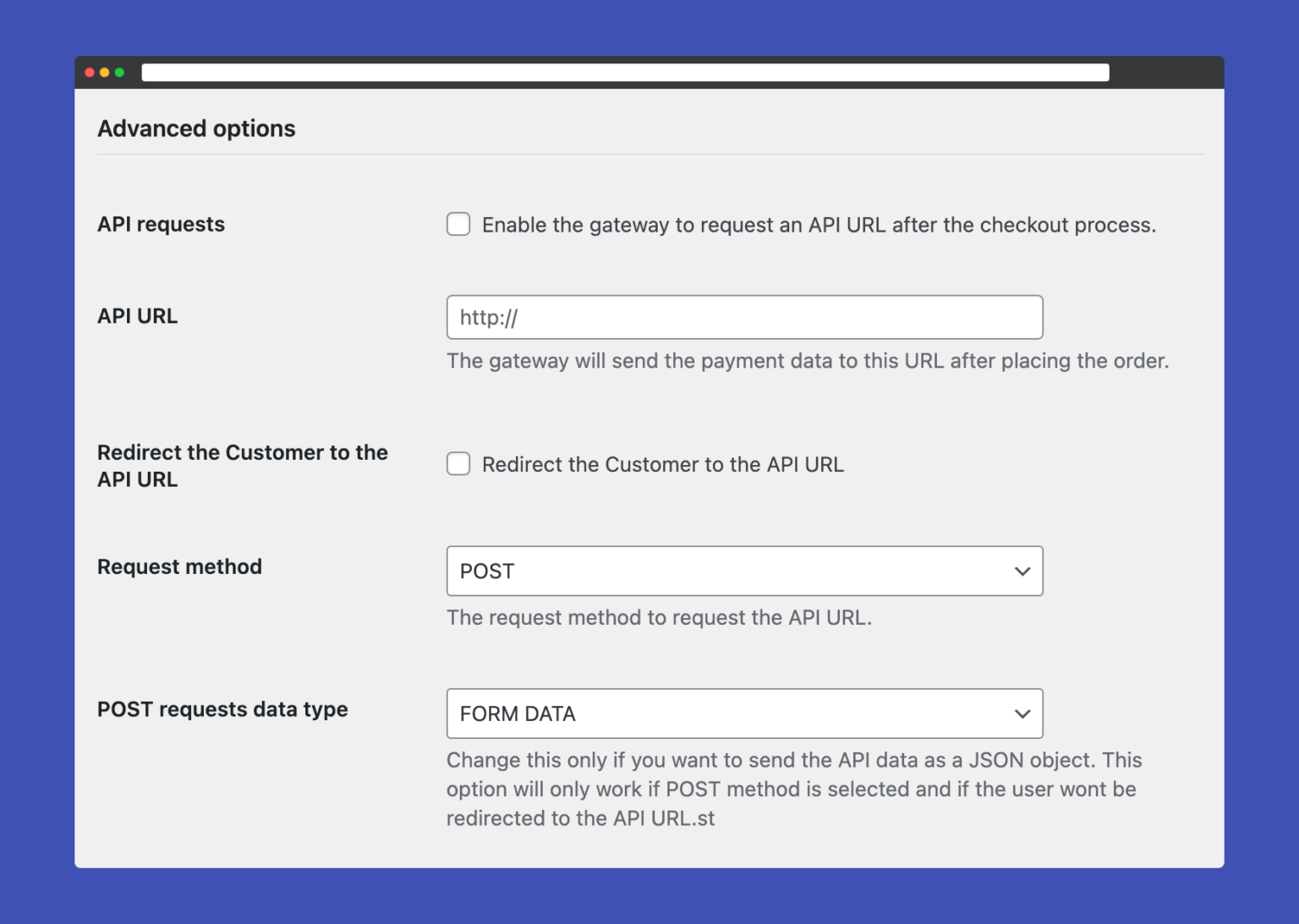Click the API requests label text
This screenshot has width=1299, height=924.
tap(161, 224)
